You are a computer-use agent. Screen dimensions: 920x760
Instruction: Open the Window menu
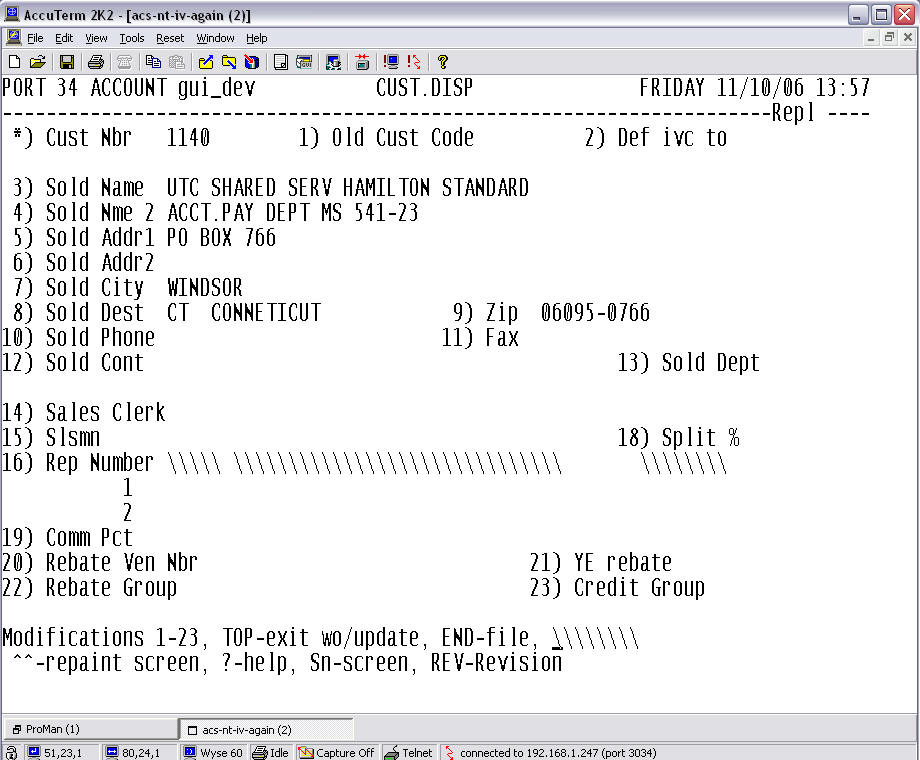click(x=215, y=38)
